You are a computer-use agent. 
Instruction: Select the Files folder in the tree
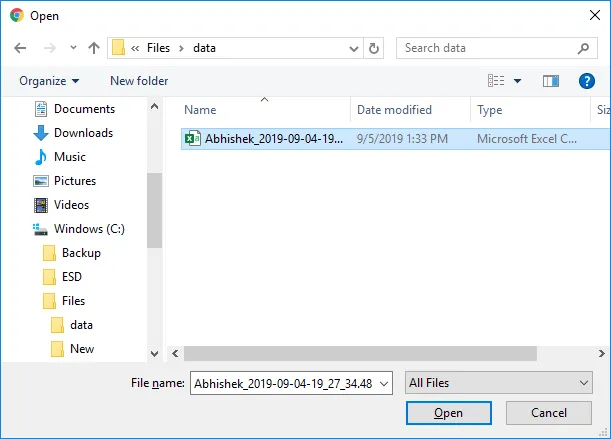73,301
